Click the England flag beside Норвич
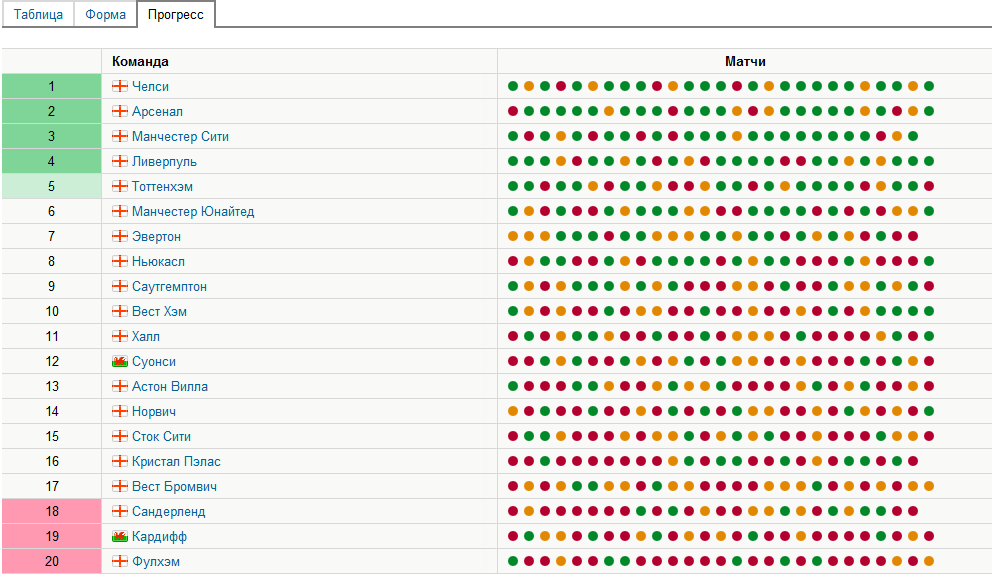This screenshot has height=577, width=994. click(x=120, y=412)
